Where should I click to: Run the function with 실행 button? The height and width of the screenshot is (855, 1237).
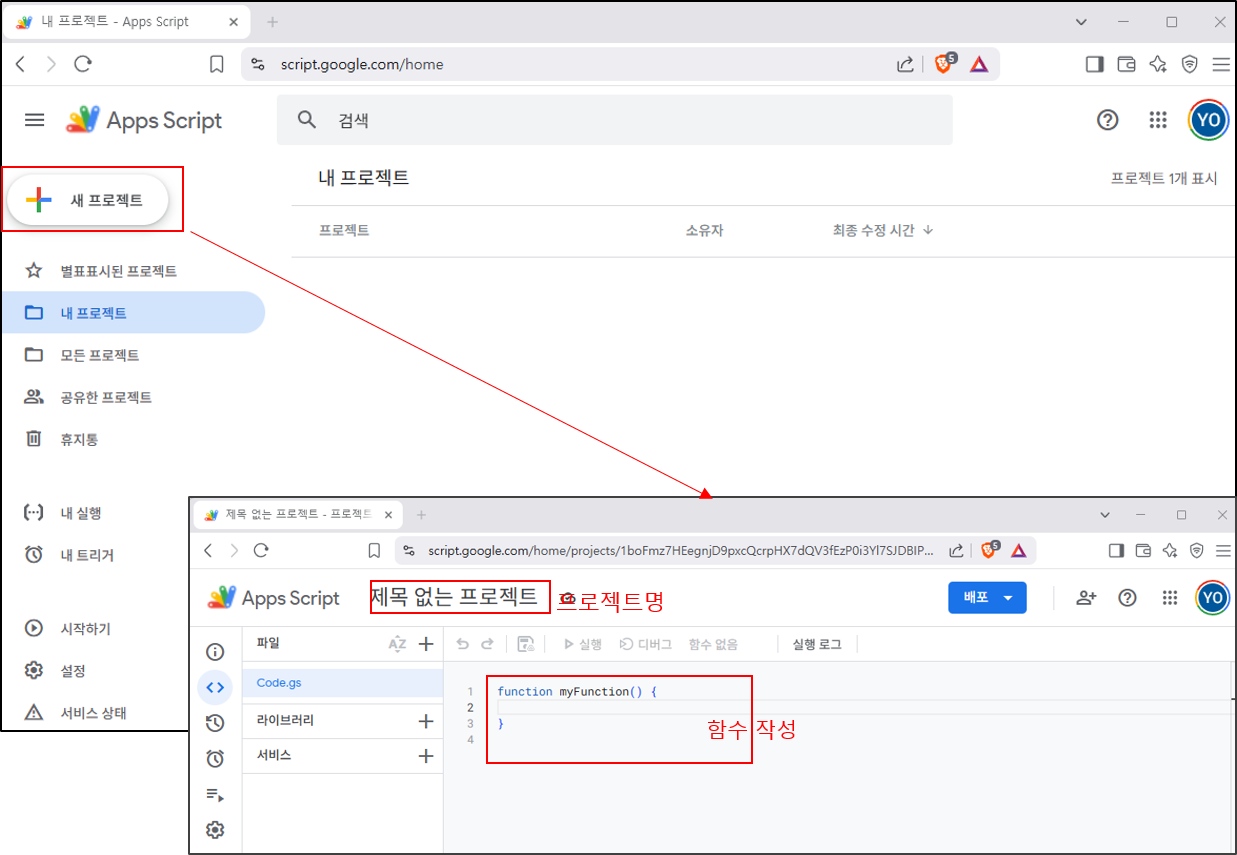(583, 645)
